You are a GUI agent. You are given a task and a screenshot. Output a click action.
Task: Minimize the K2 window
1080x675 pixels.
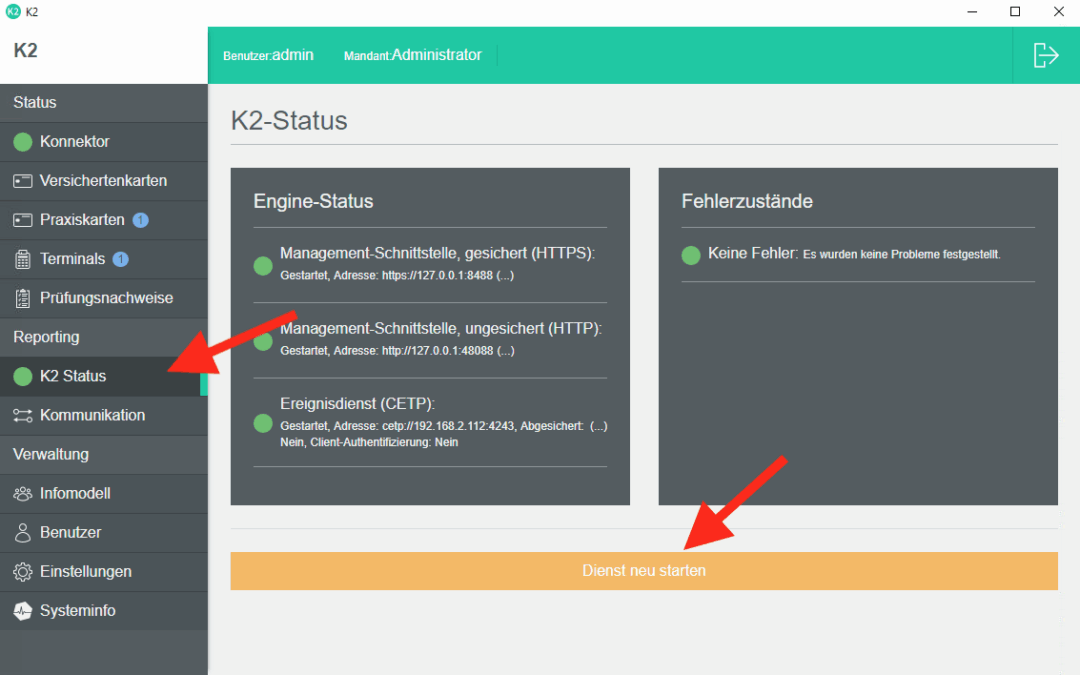coord(972,12)
